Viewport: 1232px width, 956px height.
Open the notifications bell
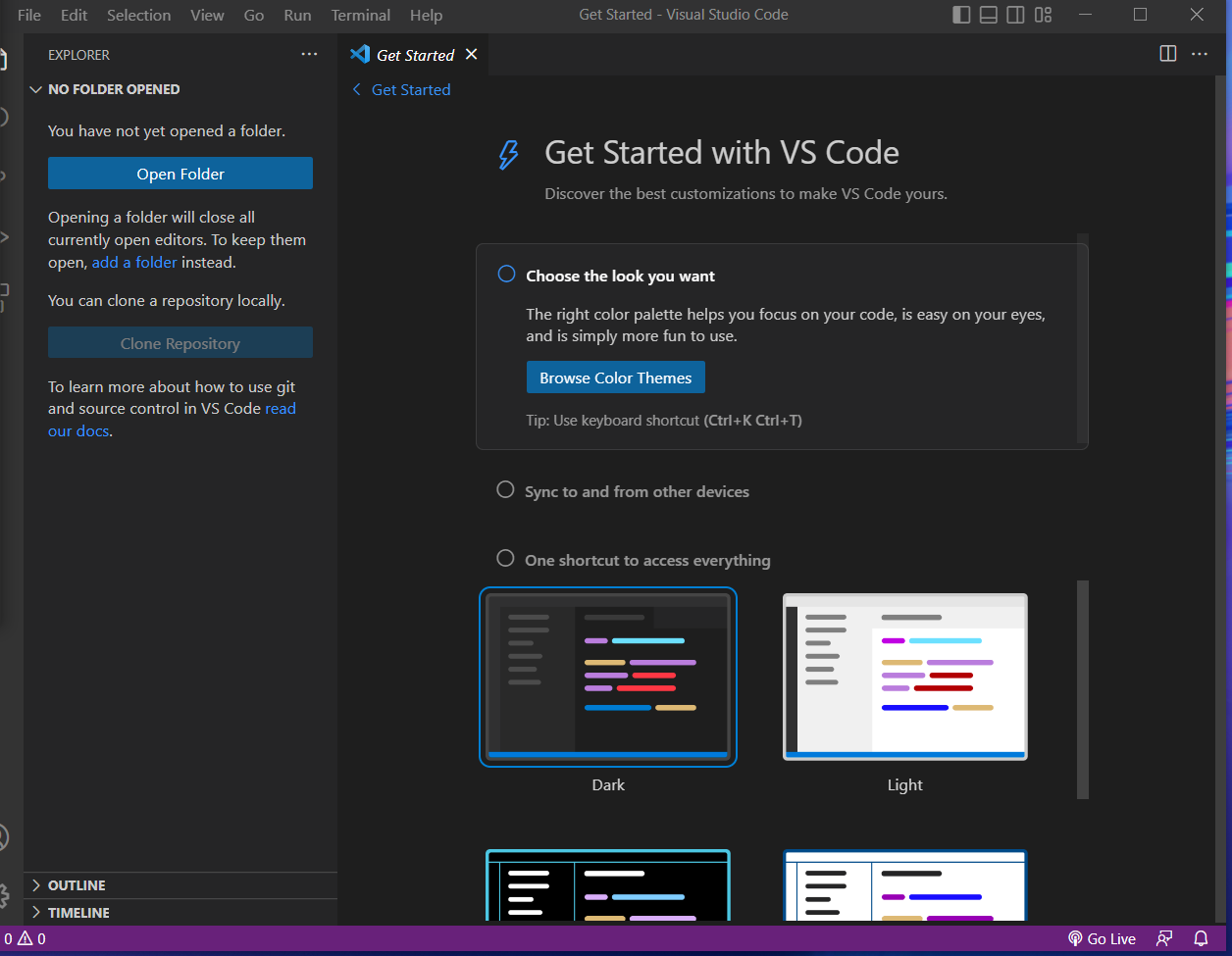pos(1201,938)
